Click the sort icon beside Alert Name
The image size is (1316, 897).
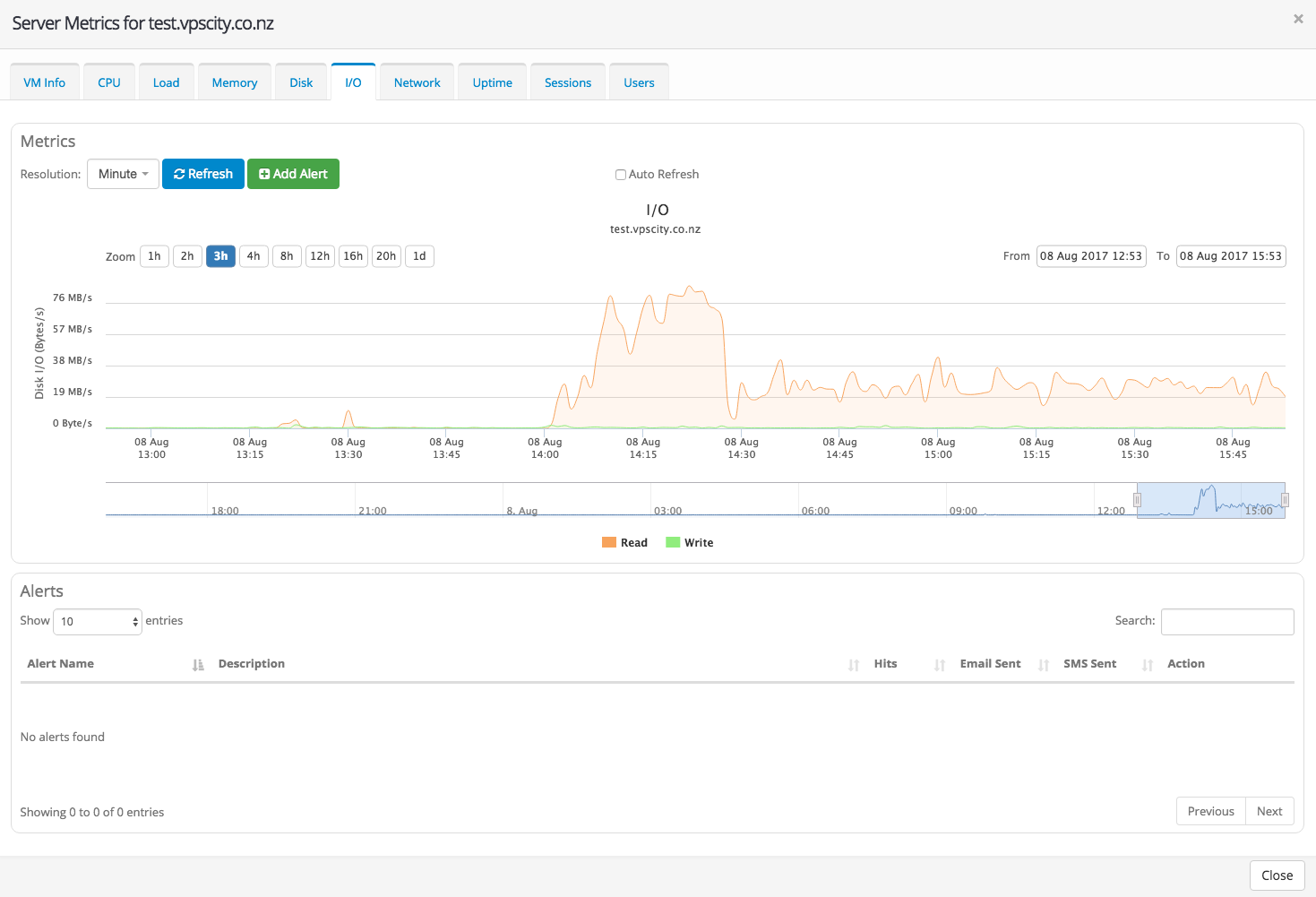coord(198,665)
